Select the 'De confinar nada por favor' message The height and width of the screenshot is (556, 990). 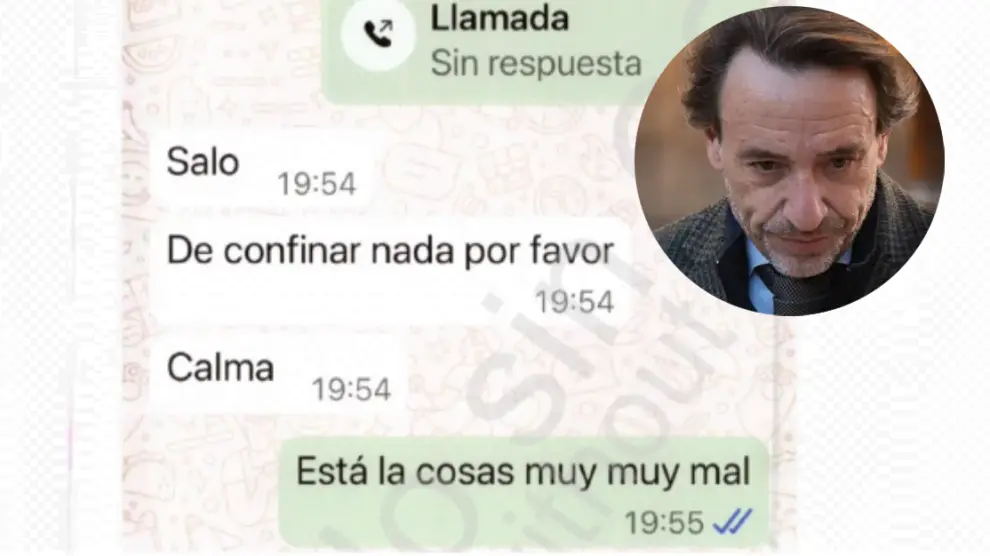pyautogui.click(x=390, y=271)
